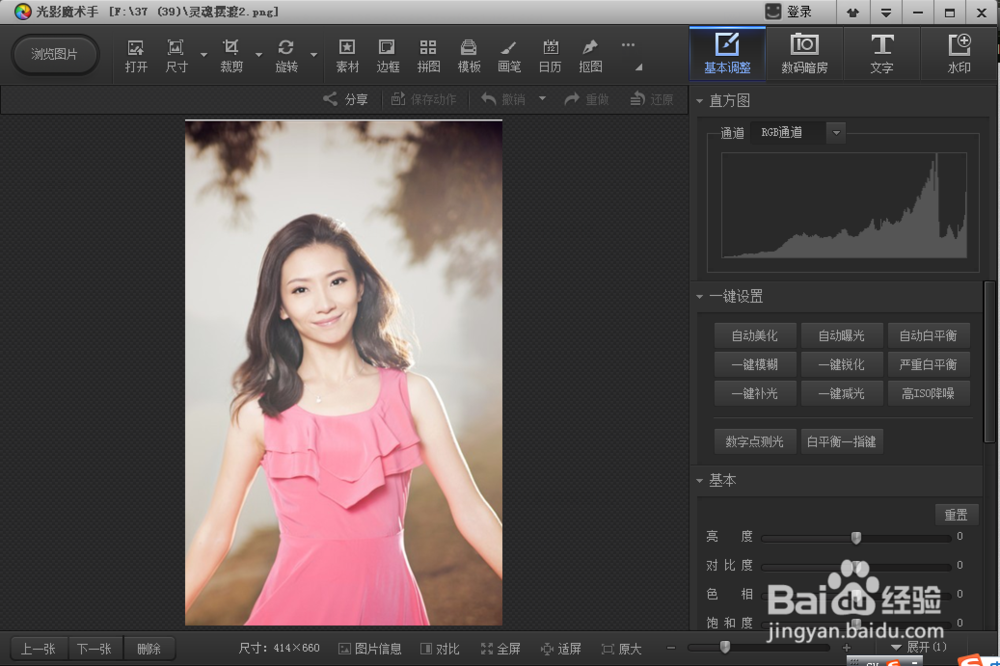
Task: Click 保存动作 save action
Action: pos(423,99)
